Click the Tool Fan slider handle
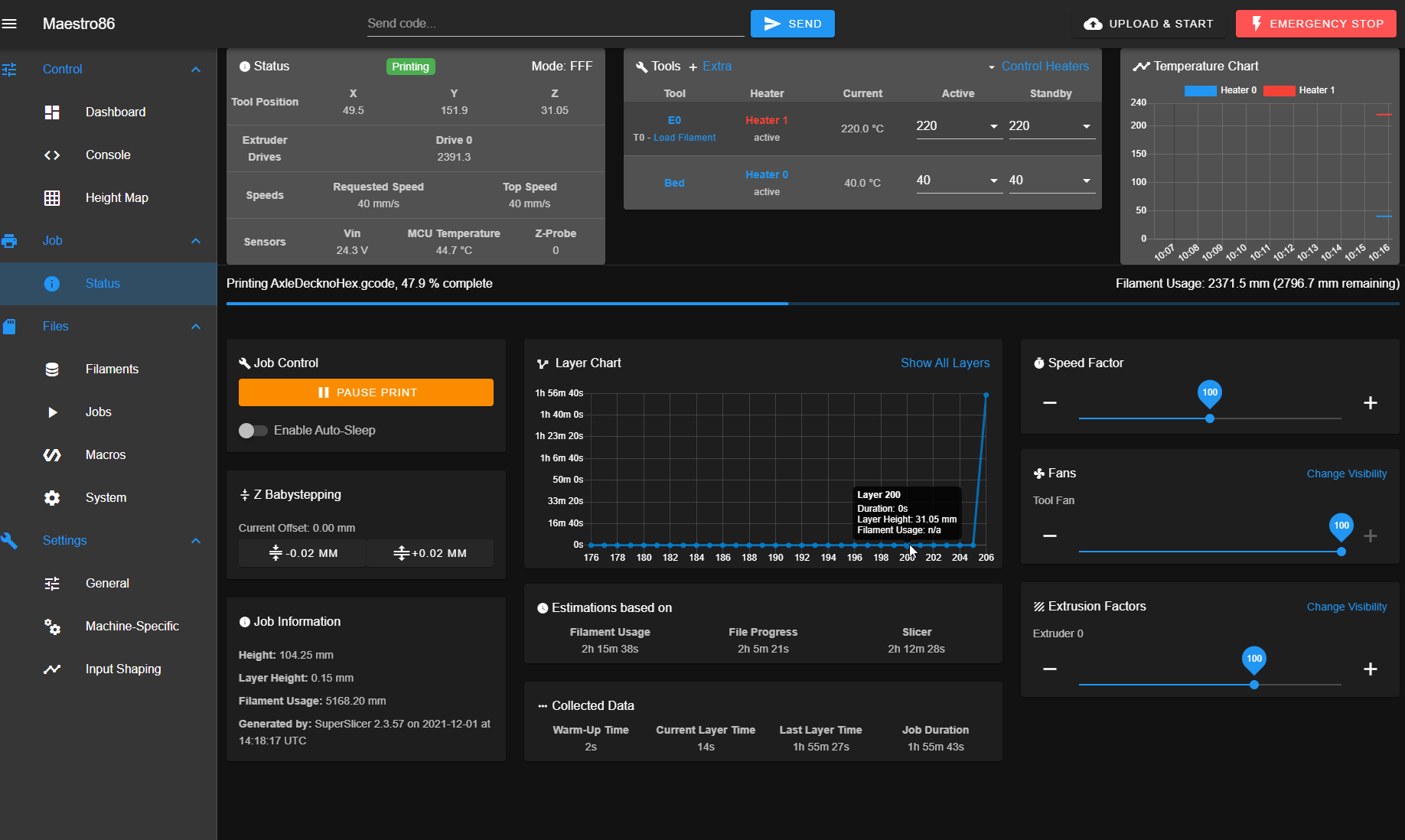 pyautogui.click(x=1341, y=552)
